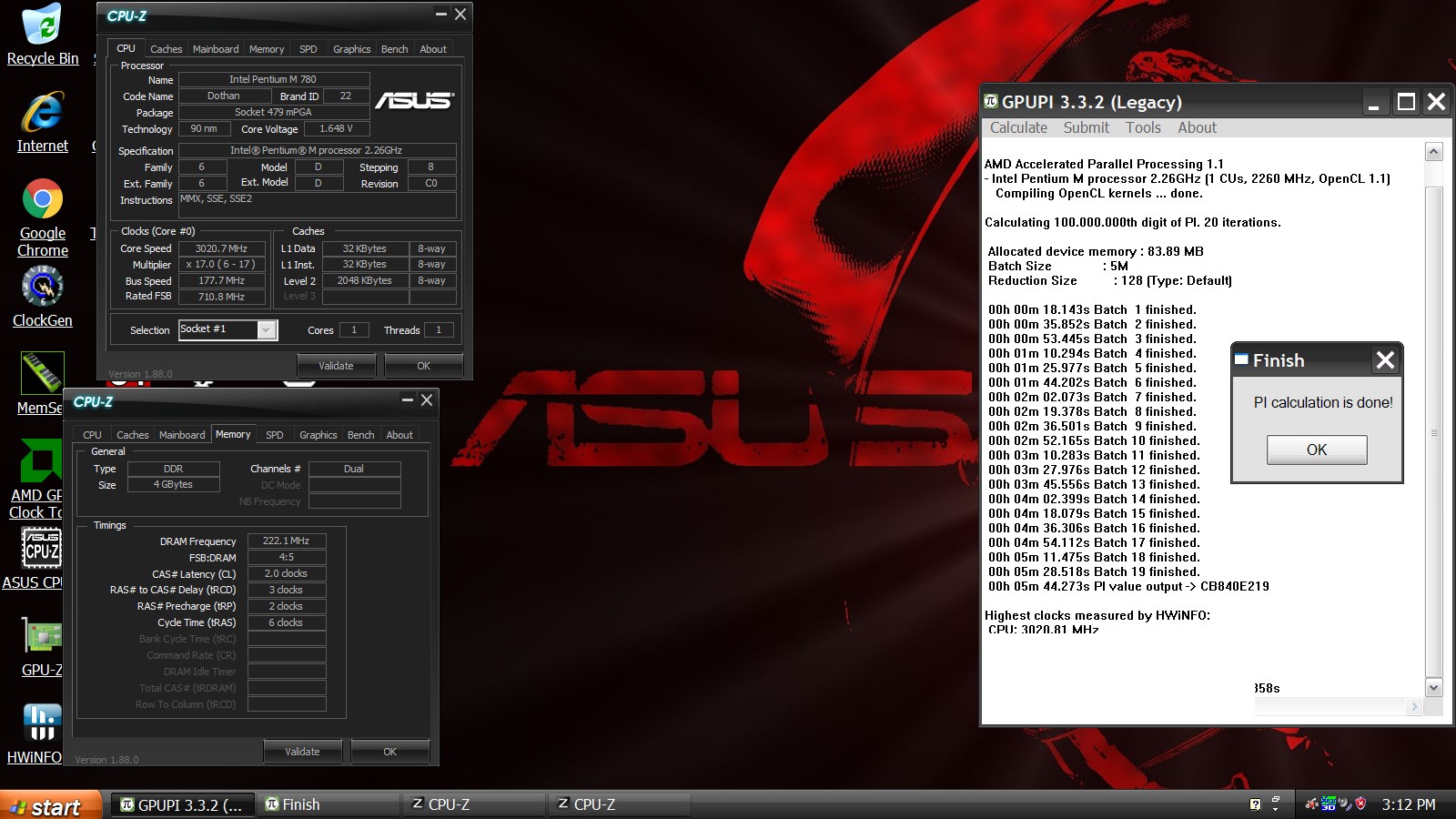The image size is (1456, 819).
Task: Open the Google Chrome desktop shortcut
Action: tap(42, 218)
